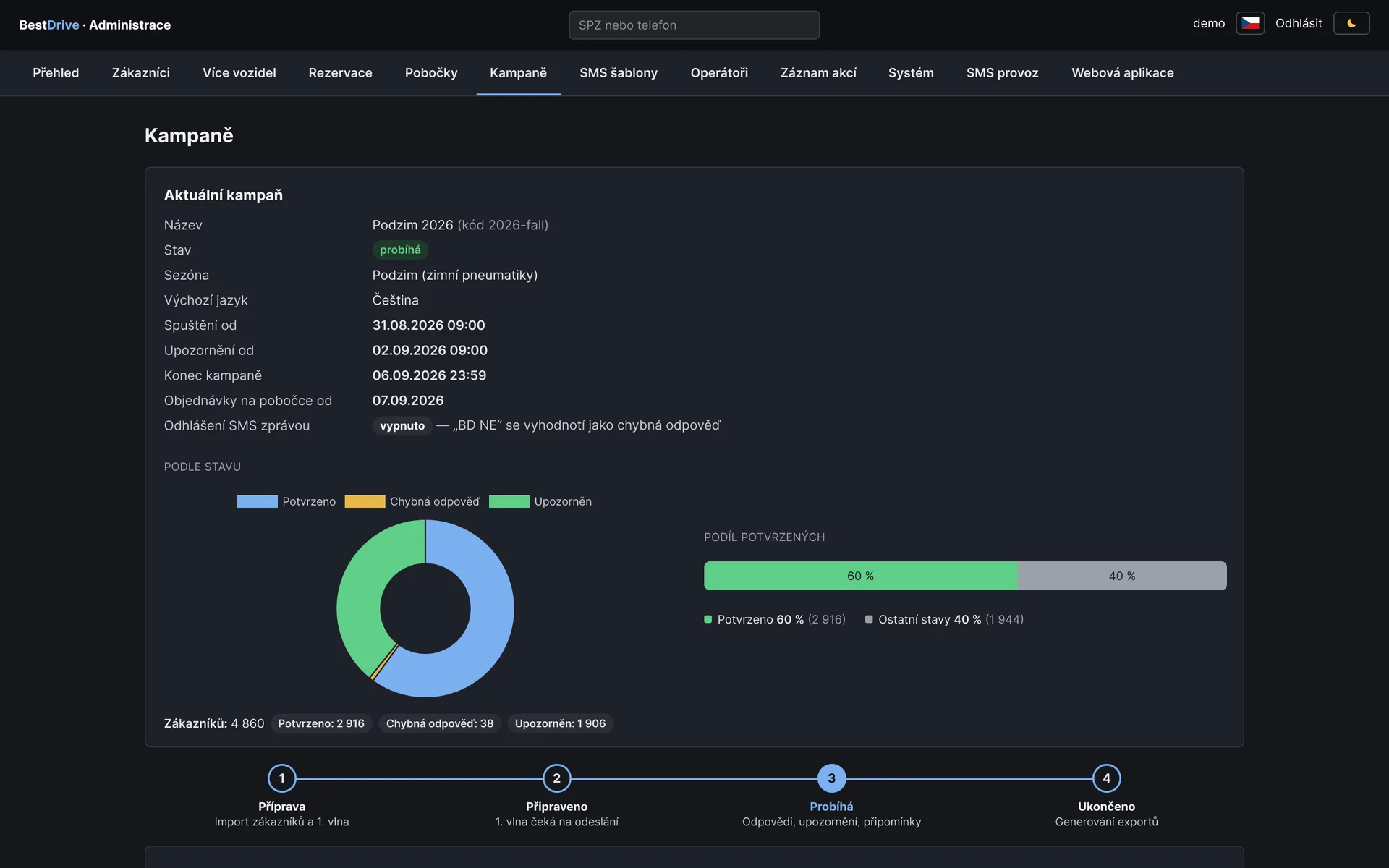Screen dimensions: 1389x868
Task: Click the blue Potvrzeno donut segment
Action: (x=488, y=629)
